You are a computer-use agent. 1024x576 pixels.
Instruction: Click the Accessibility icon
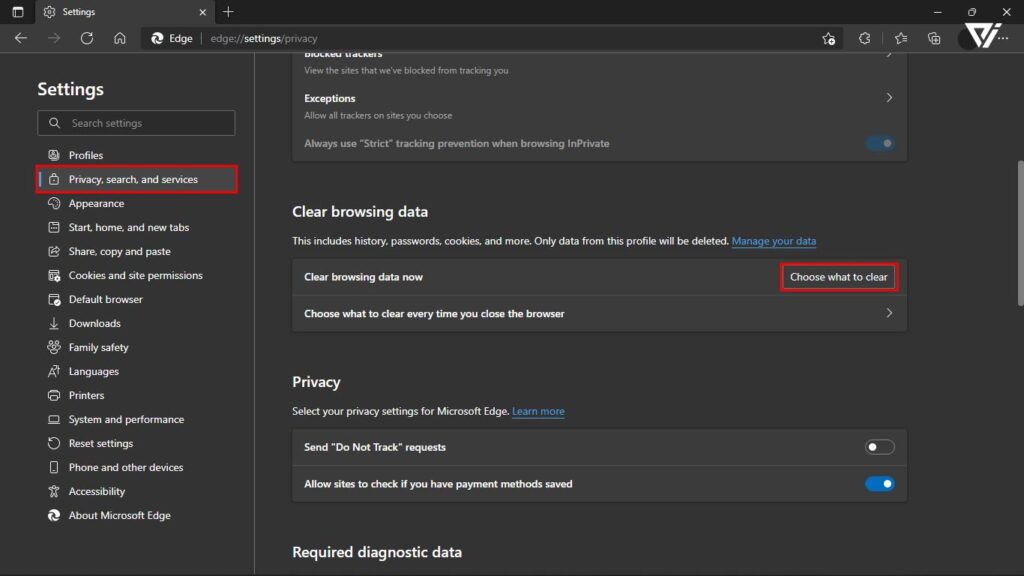tap(54, 492)
